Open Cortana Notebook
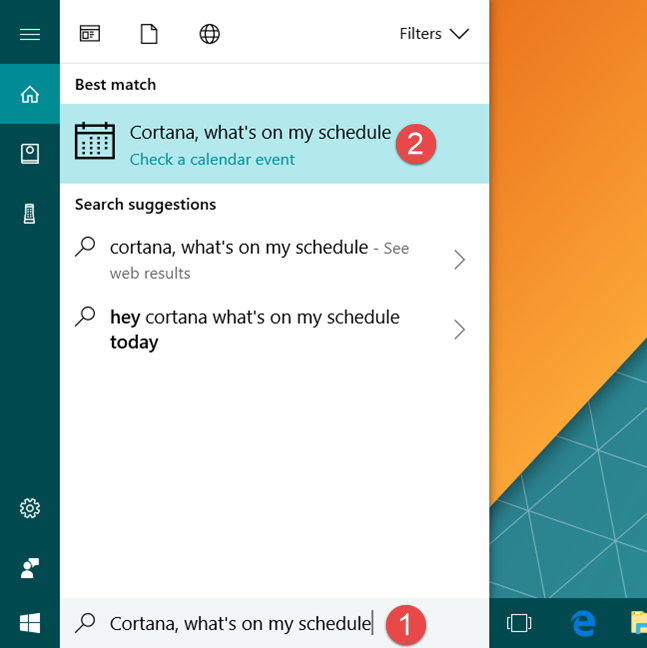Viewport: 647px width, 648px height. 30,154
